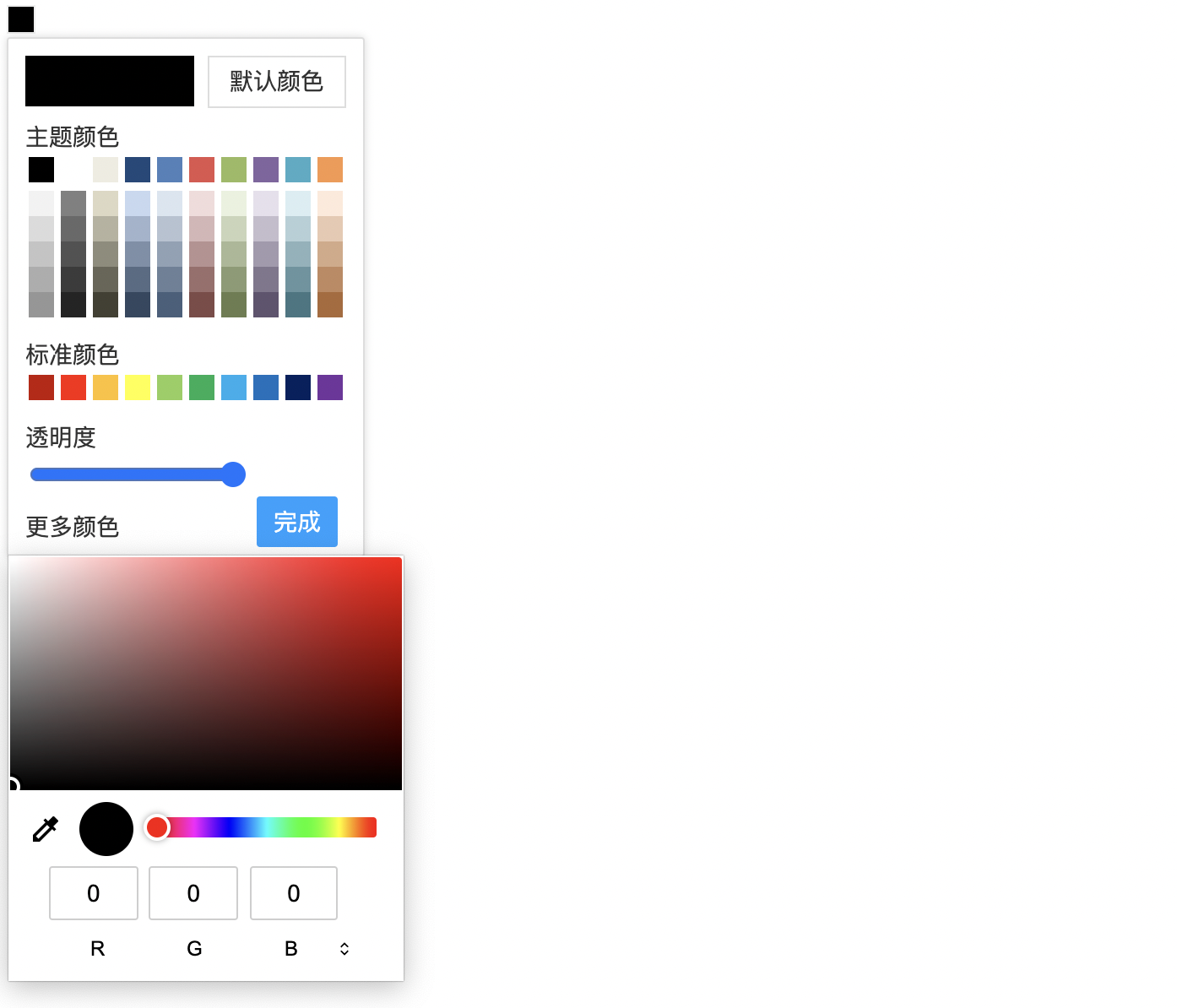Choose the cream theme color swatch
1177x1008 pixels.
[106, 170]
